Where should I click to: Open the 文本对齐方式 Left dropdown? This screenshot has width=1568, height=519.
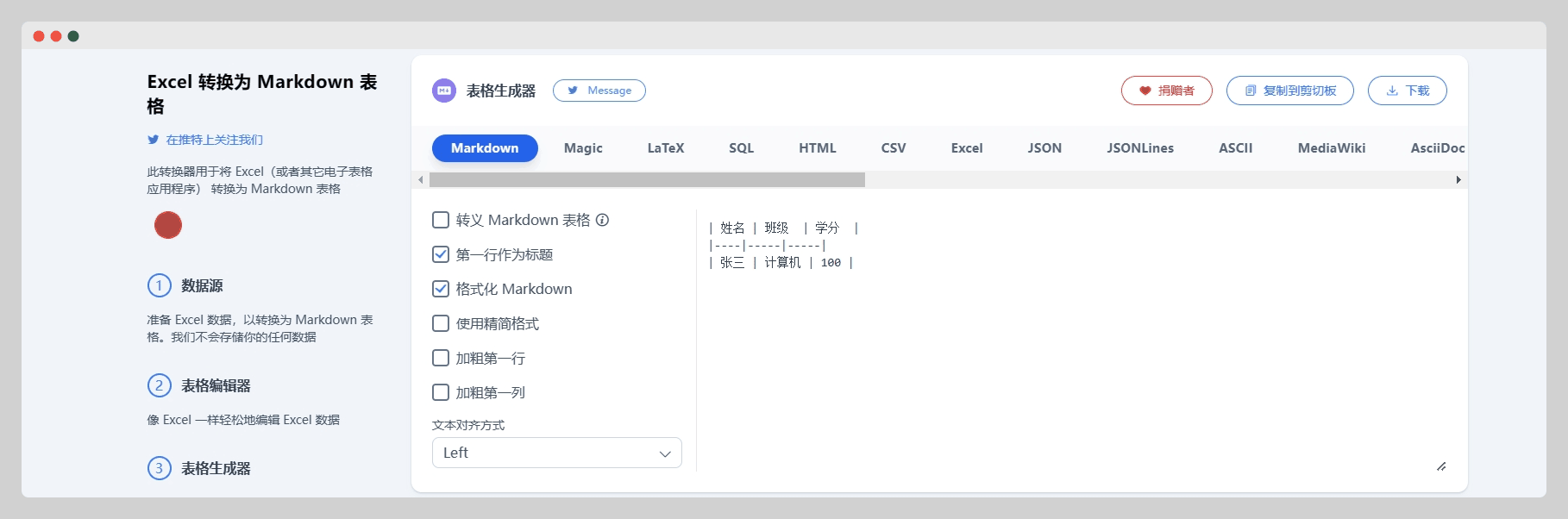[x=556, y=453]
